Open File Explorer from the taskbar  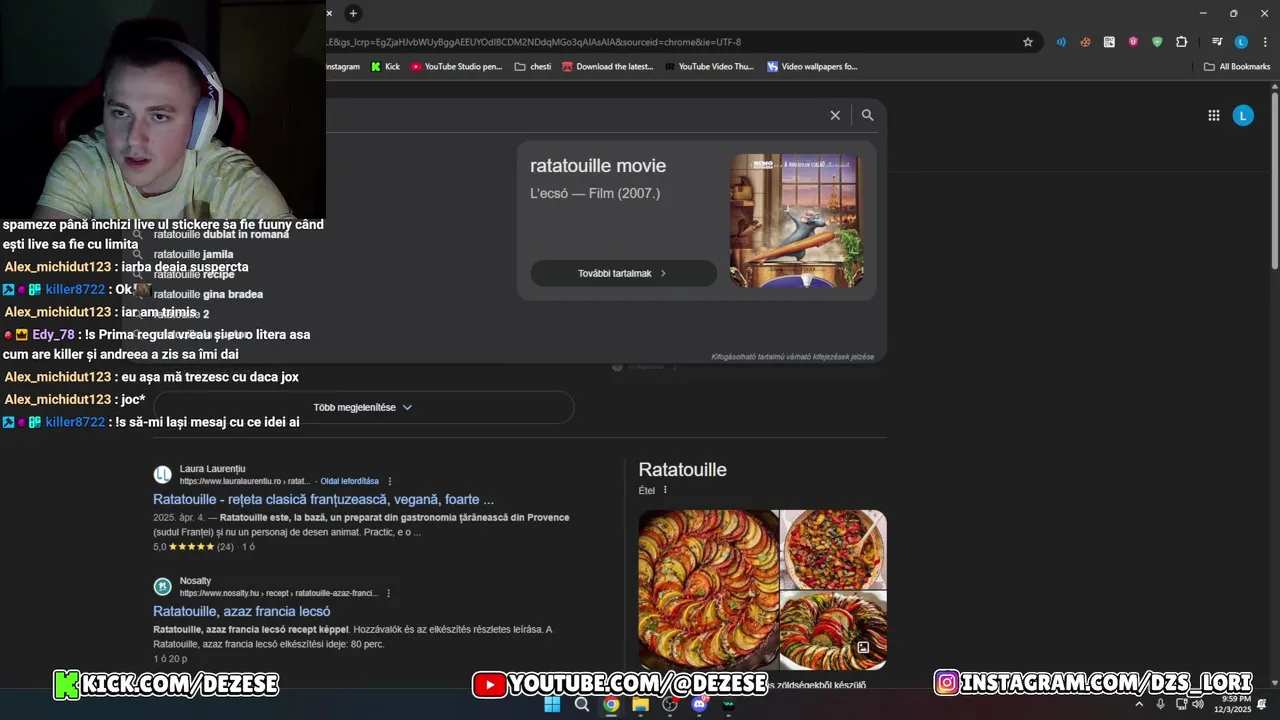point(641,704)
